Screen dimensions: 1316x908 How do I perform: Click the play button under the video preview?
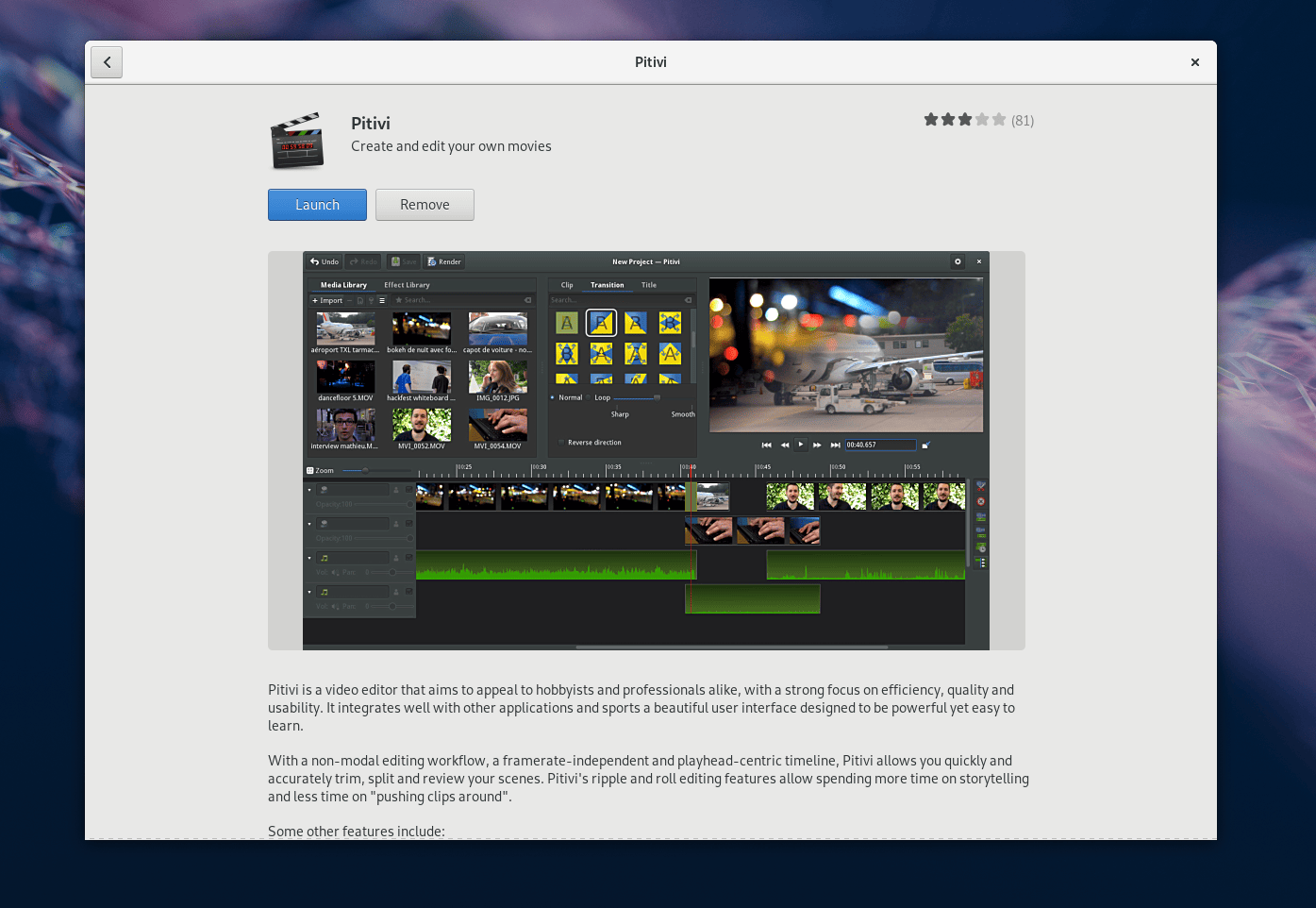(x=801, y=445)
